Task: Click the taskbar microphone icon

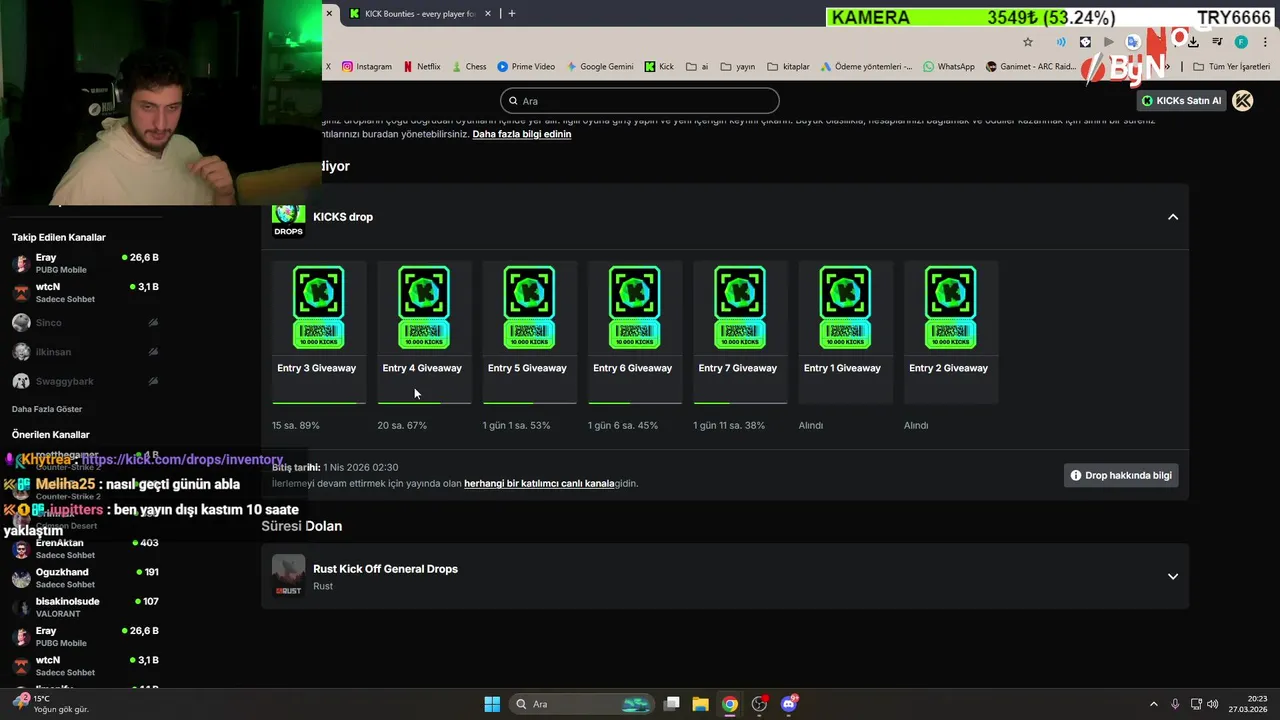Action: point(1175,704)
